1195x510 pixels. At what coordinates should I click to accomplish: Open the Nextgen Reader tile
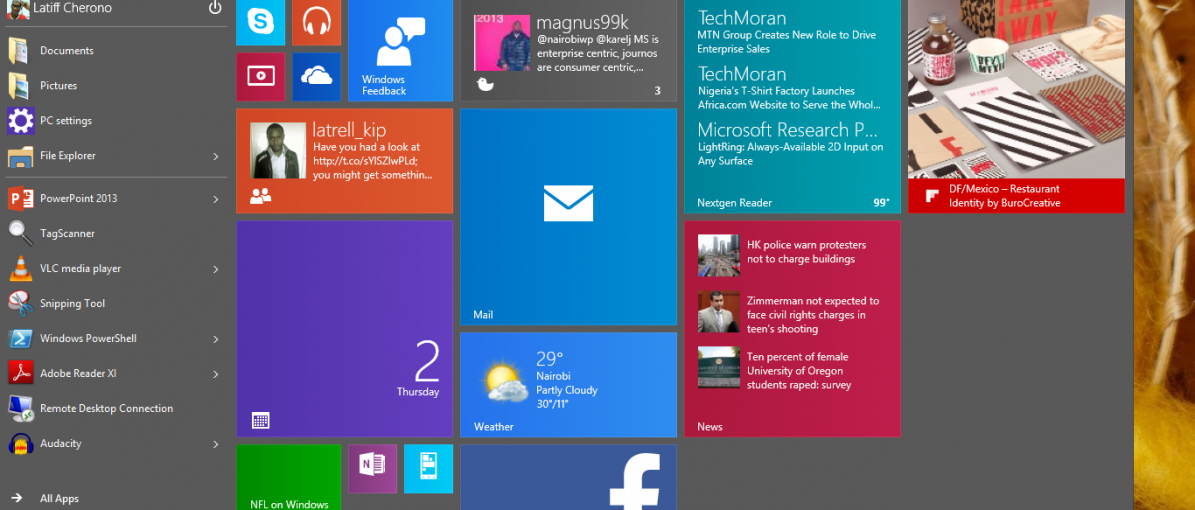coord(792,106)
